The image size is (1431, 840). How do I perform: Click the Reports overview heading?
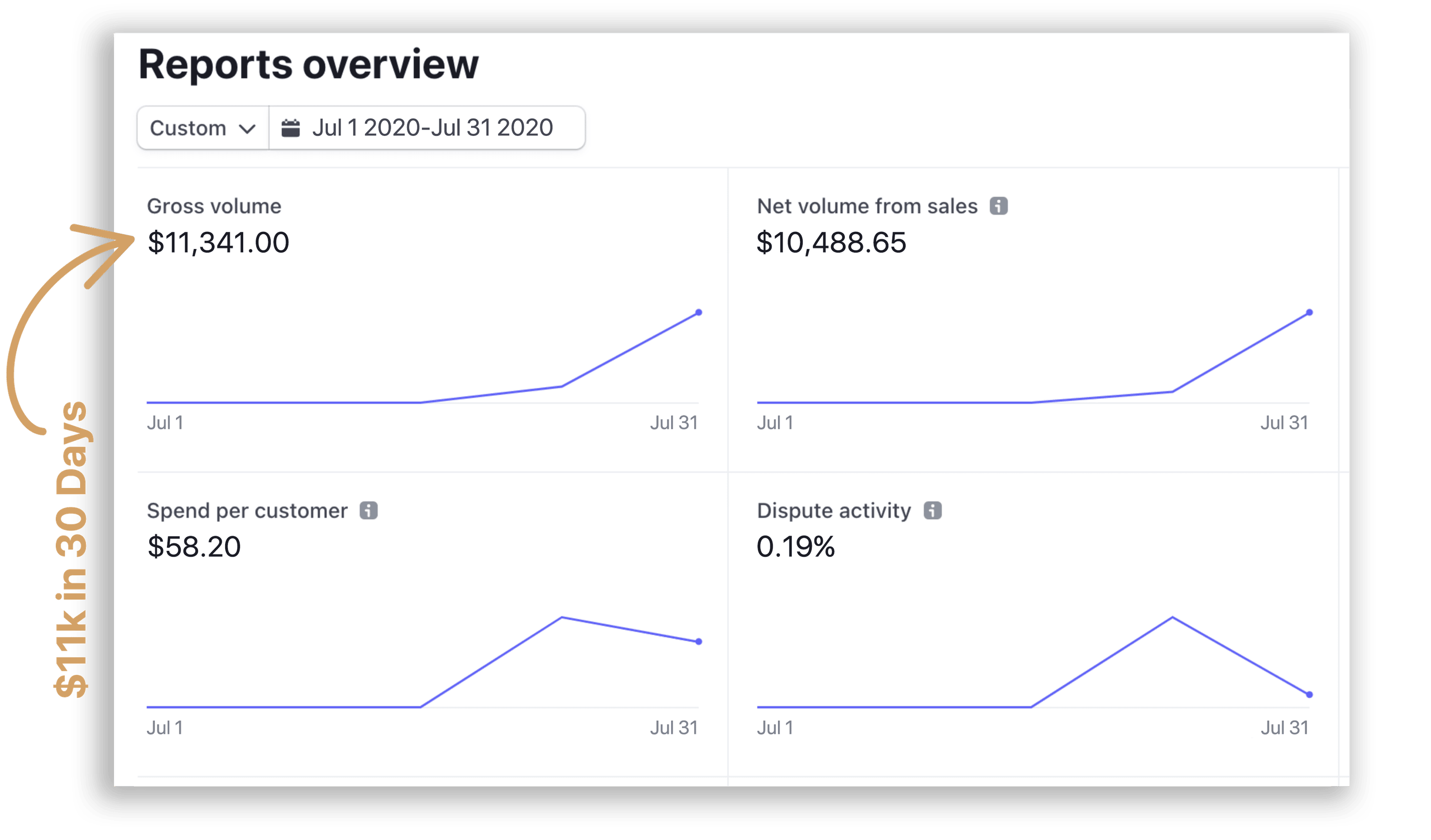click(x=308, y=64)
